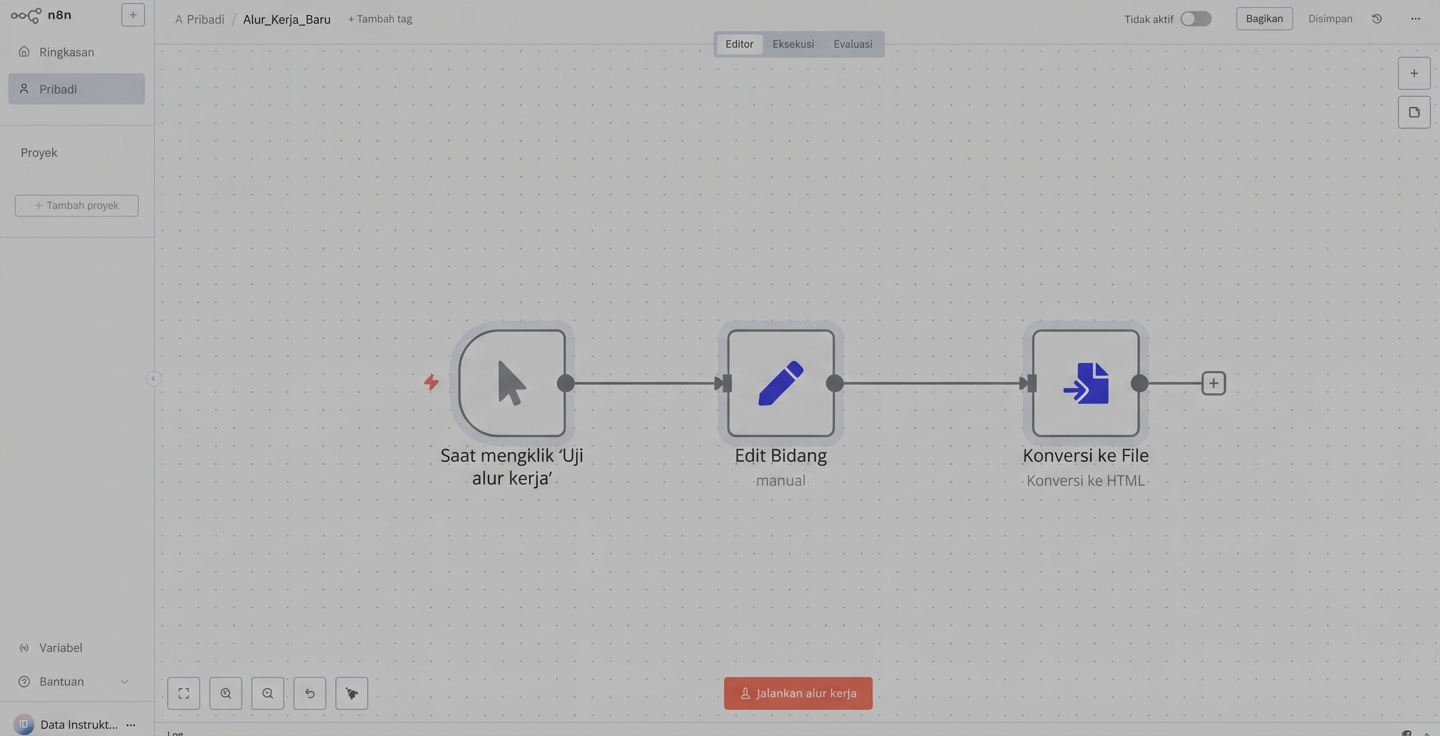The image size is (1440, 736).
Task: Click the Bagikan button
Action: 1264,19
